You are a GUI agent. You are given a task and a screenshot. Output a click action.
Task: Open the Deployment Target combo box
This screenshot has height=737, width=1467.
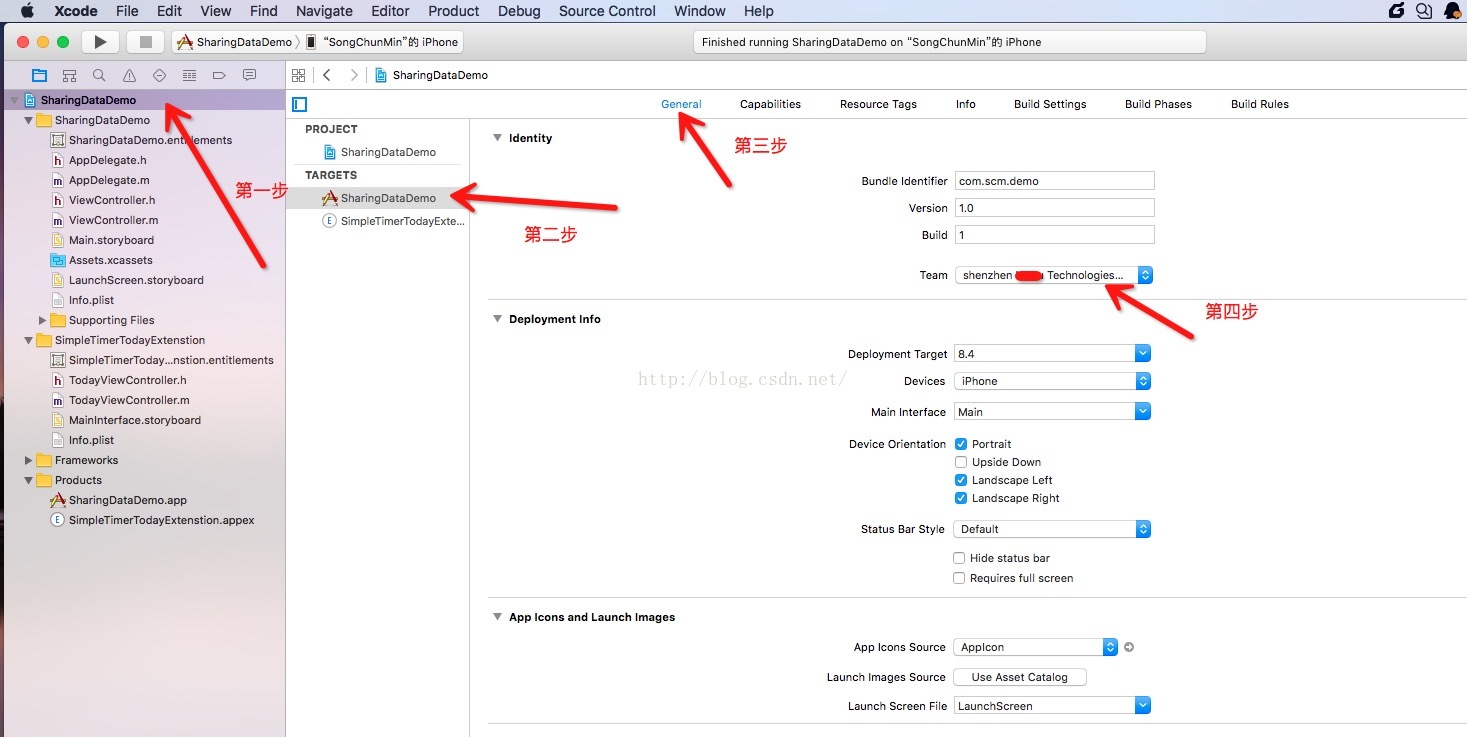coord(1052,354)
